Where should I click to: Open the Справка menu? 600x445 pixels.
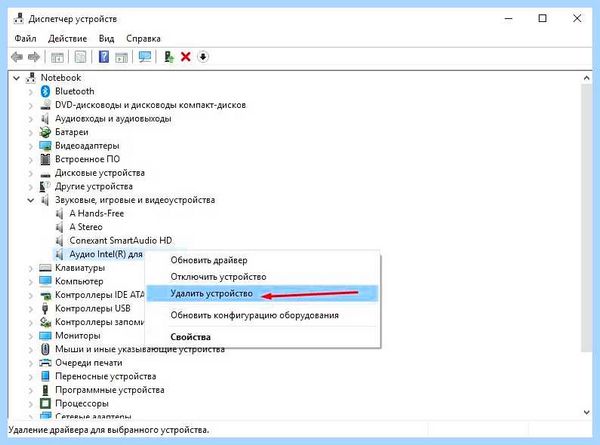[143, 39]
